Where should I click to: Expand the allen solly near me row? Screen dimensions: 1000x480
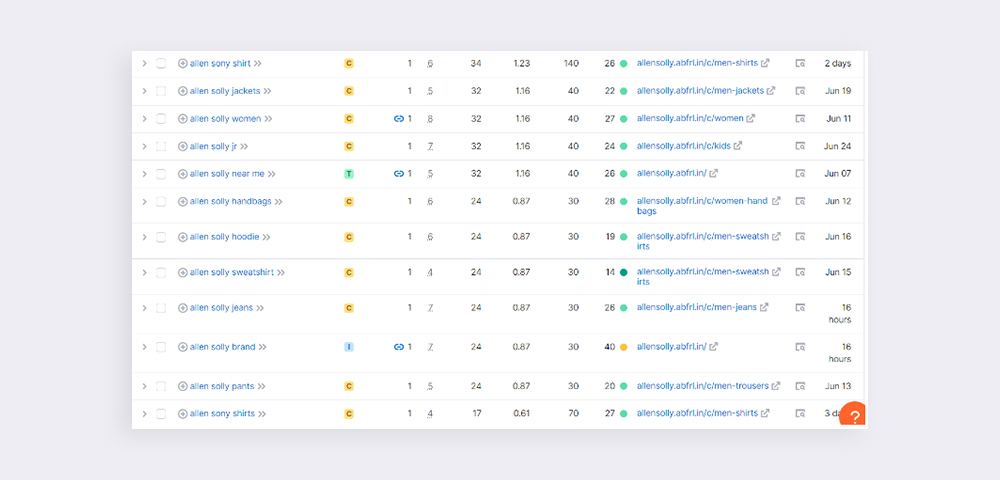click(144, 173)
